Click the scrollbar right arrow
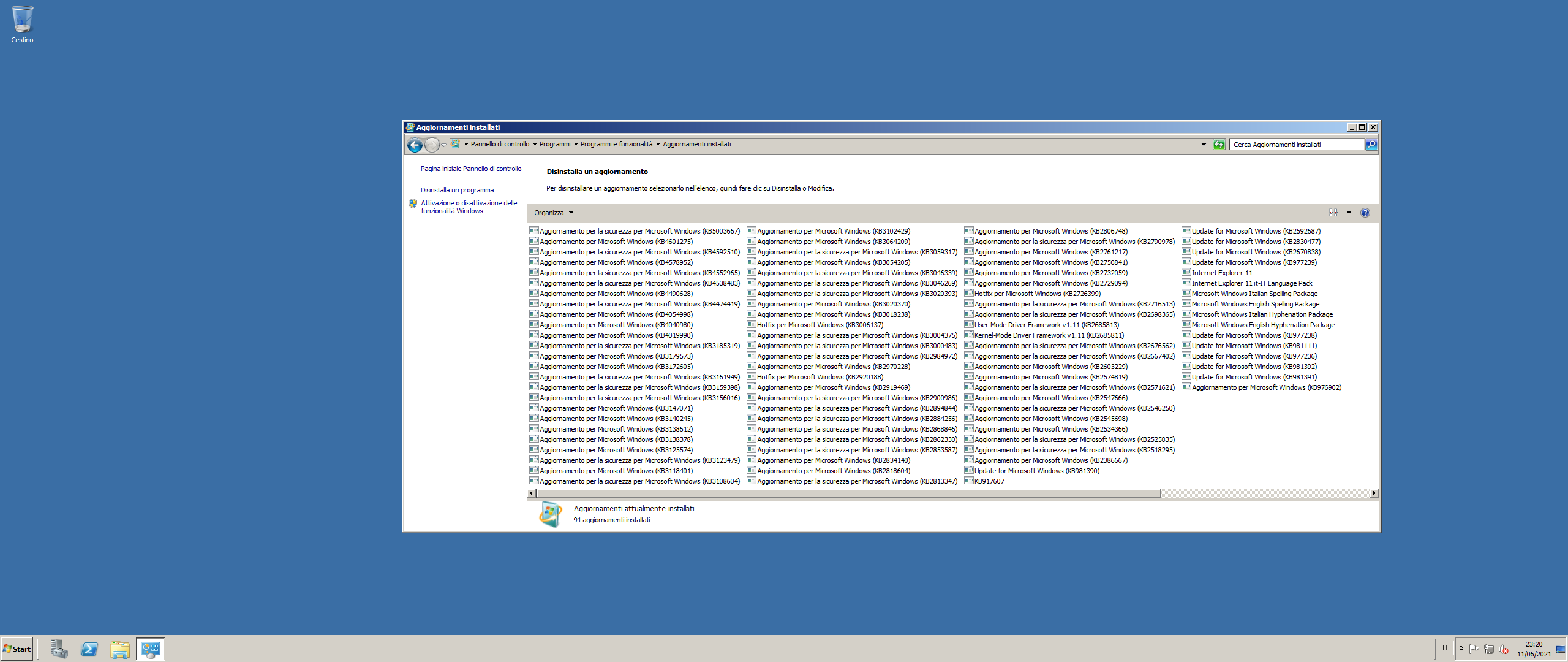 pos(1374,493)
